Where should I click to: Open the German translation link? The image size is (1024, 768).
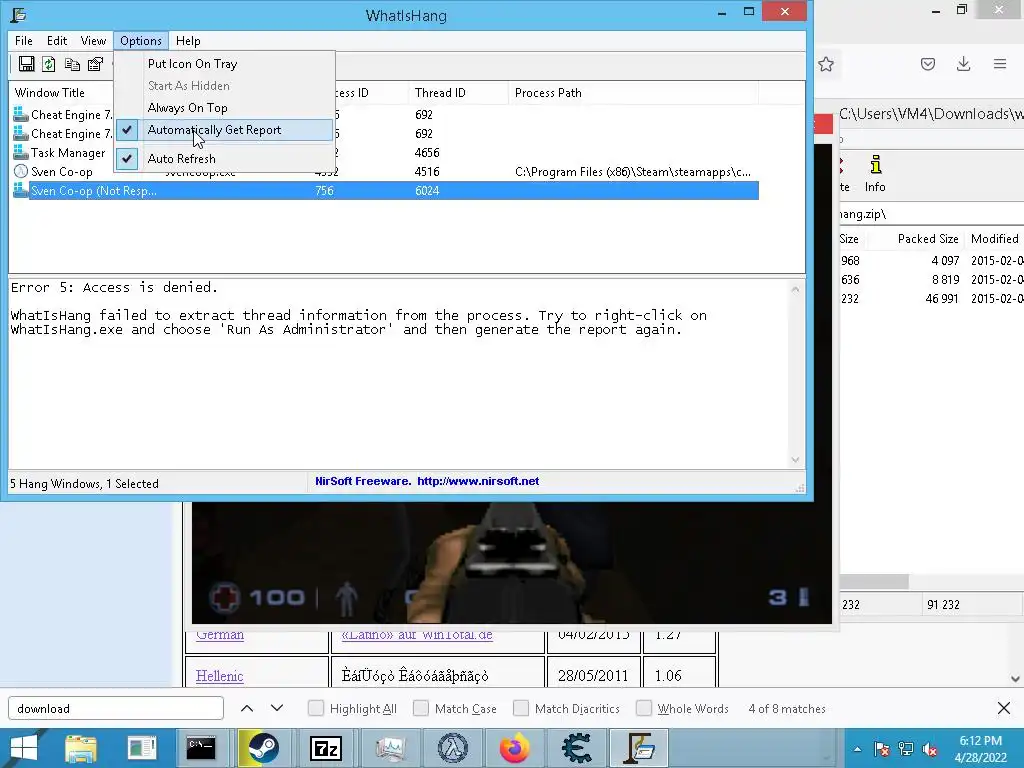220,635
